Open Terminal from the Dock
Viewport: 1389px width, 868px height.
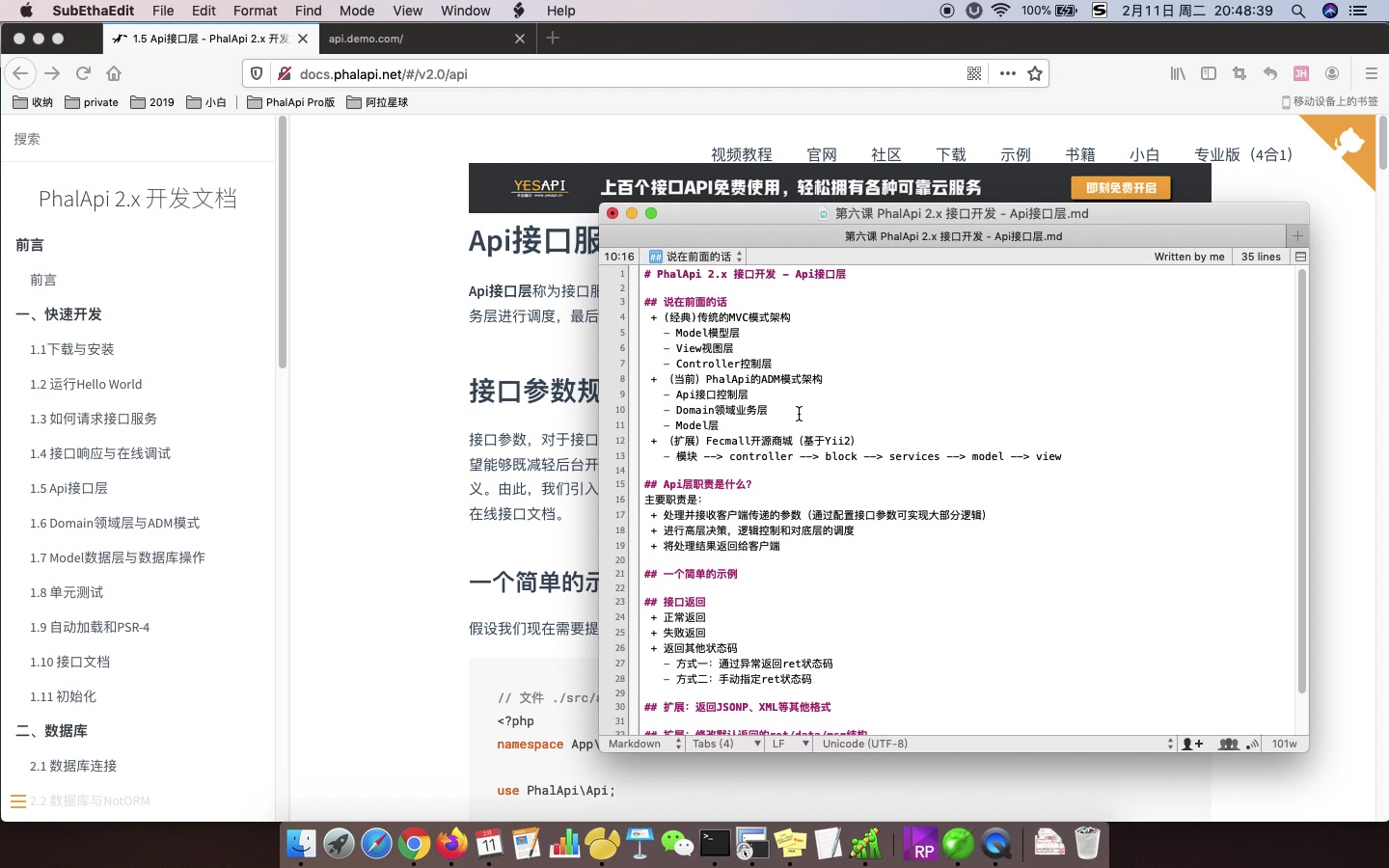click(x=715, y=844)
